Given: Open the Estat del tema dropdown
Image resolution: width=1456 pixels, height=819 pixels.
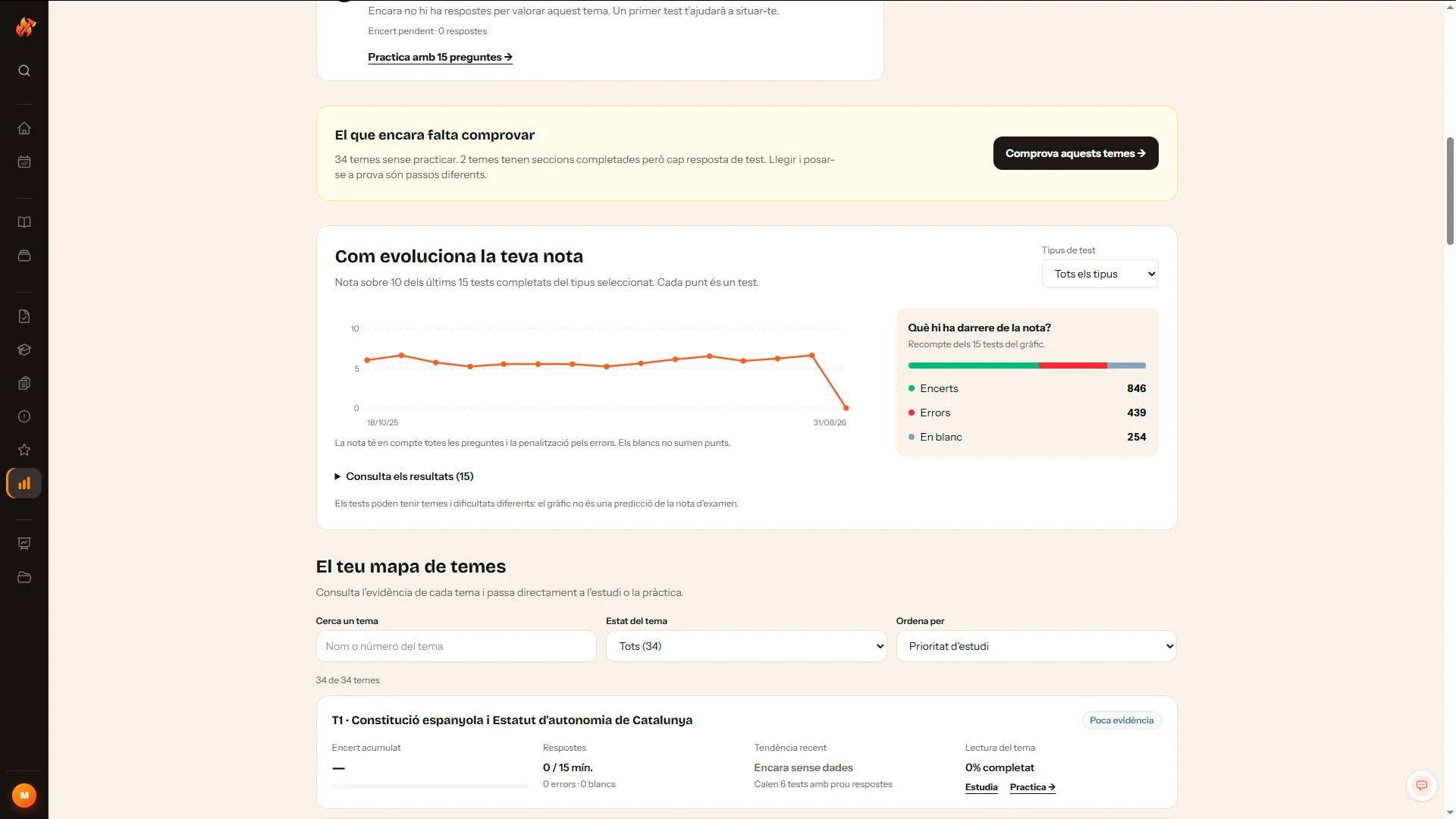Looking at the screenshot, I should point(746,646).
